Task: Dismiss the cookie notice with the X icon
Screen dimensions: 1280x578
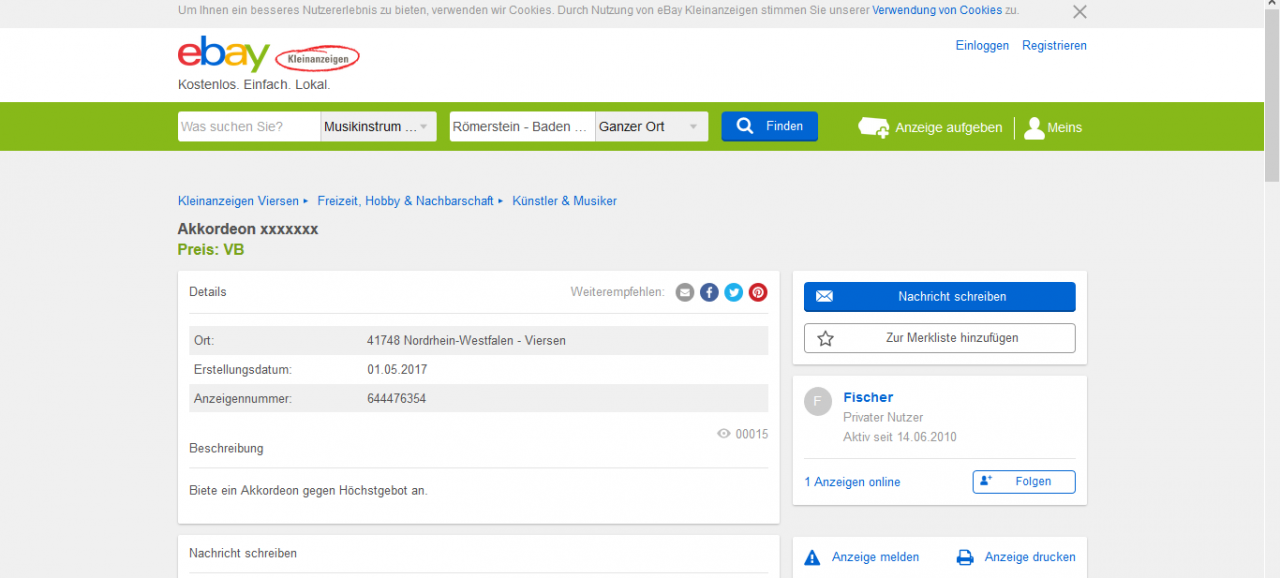Action: [x=1079, y=12]
